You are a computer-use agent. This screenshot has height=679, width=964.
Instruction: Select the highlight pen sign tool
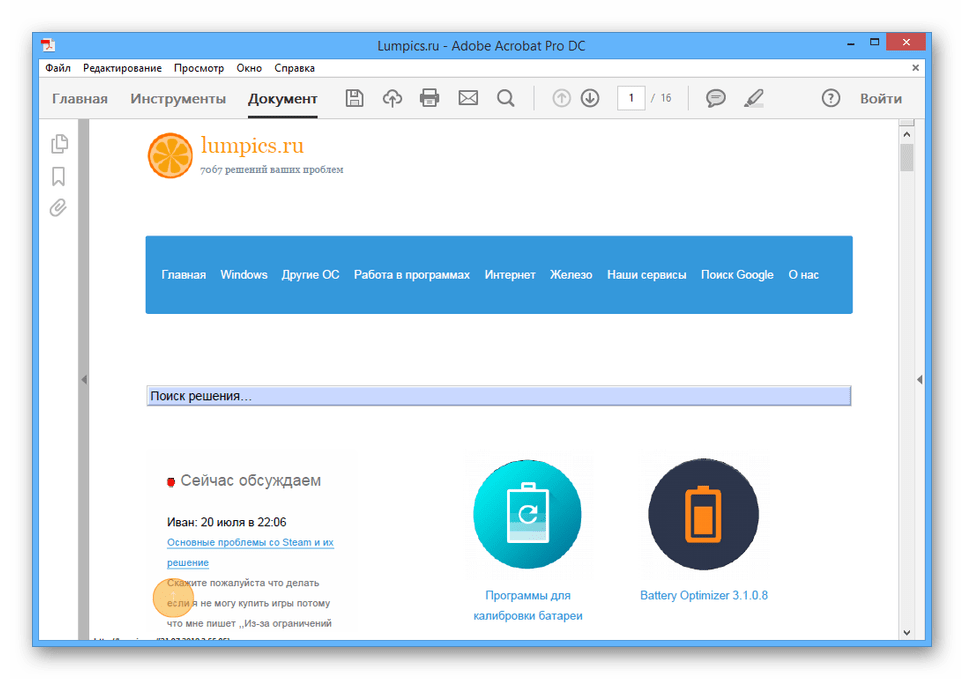pos(753,98)
